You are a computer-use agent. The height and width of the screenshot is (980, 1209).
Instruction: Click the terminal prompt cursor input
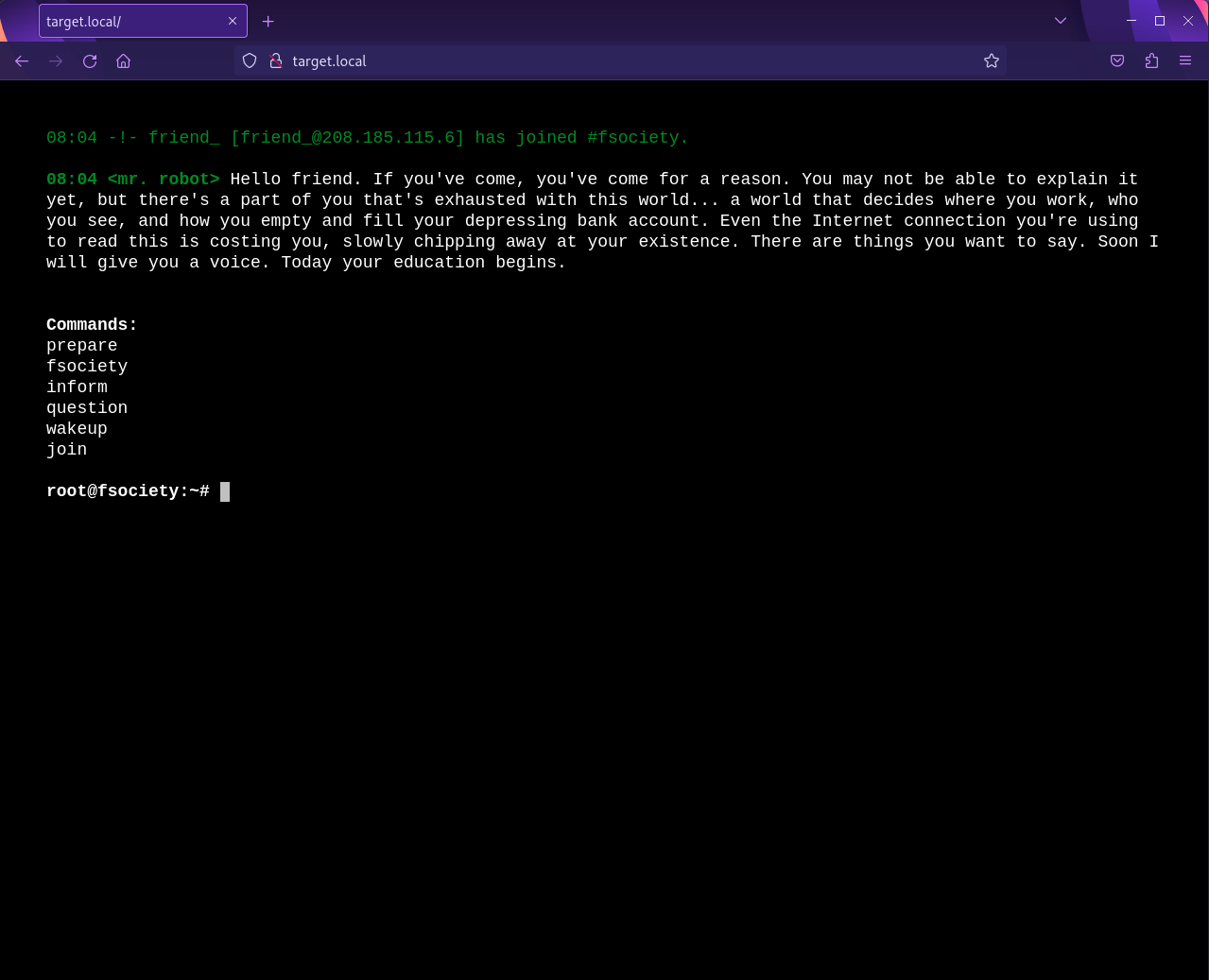(225, 491)
